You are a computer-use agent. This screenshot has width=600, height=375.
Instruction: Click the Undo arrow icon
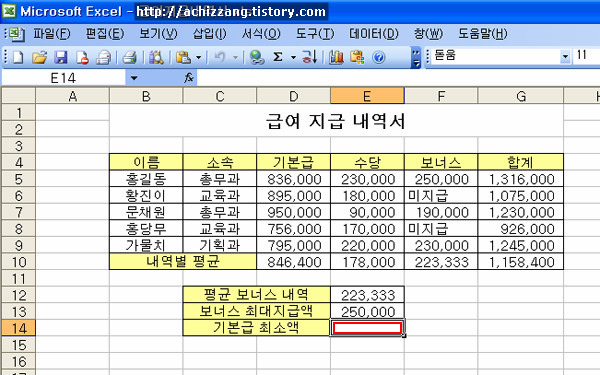220,57
